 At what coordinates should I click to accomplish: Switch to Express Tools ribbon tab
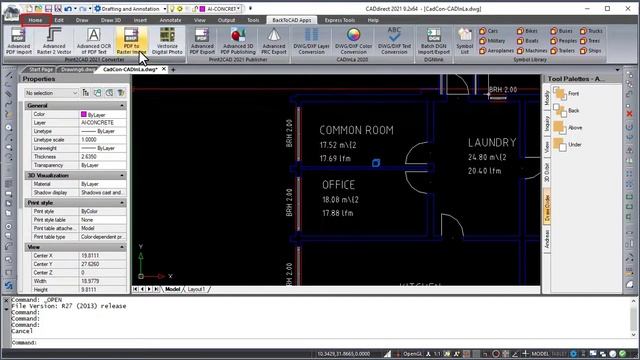point(340,20)
